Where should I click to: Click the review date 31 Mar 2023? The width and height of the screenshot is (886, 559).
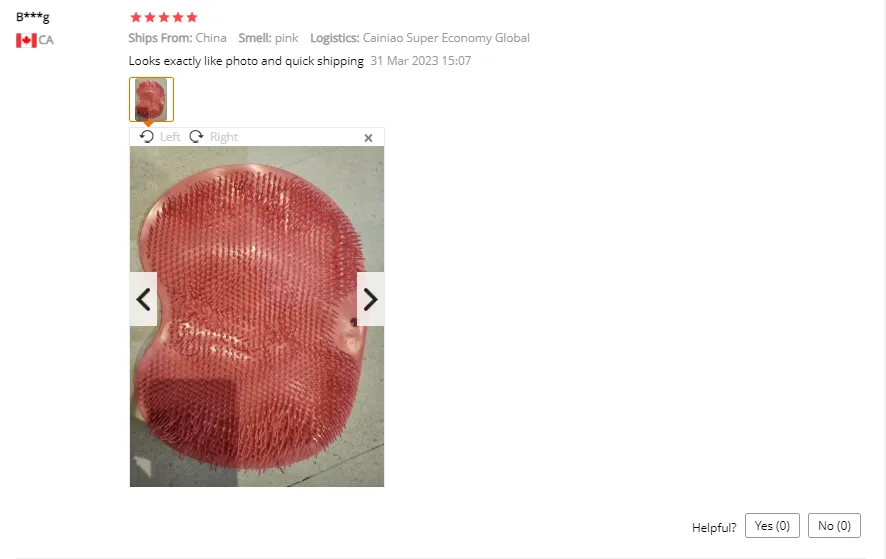[420, 61]
